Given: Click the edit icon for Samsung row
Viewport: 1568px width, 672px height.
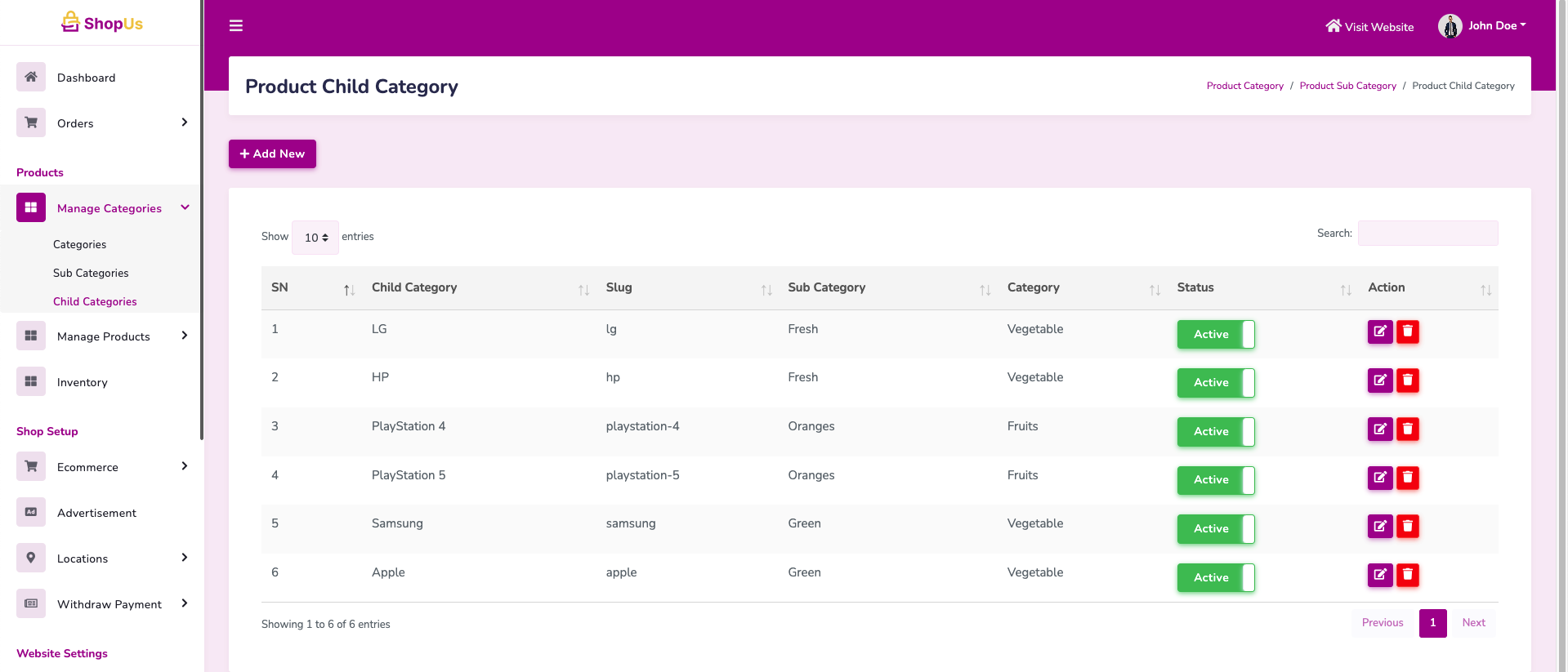Looking at the screenshot, I should point(1379,527).
